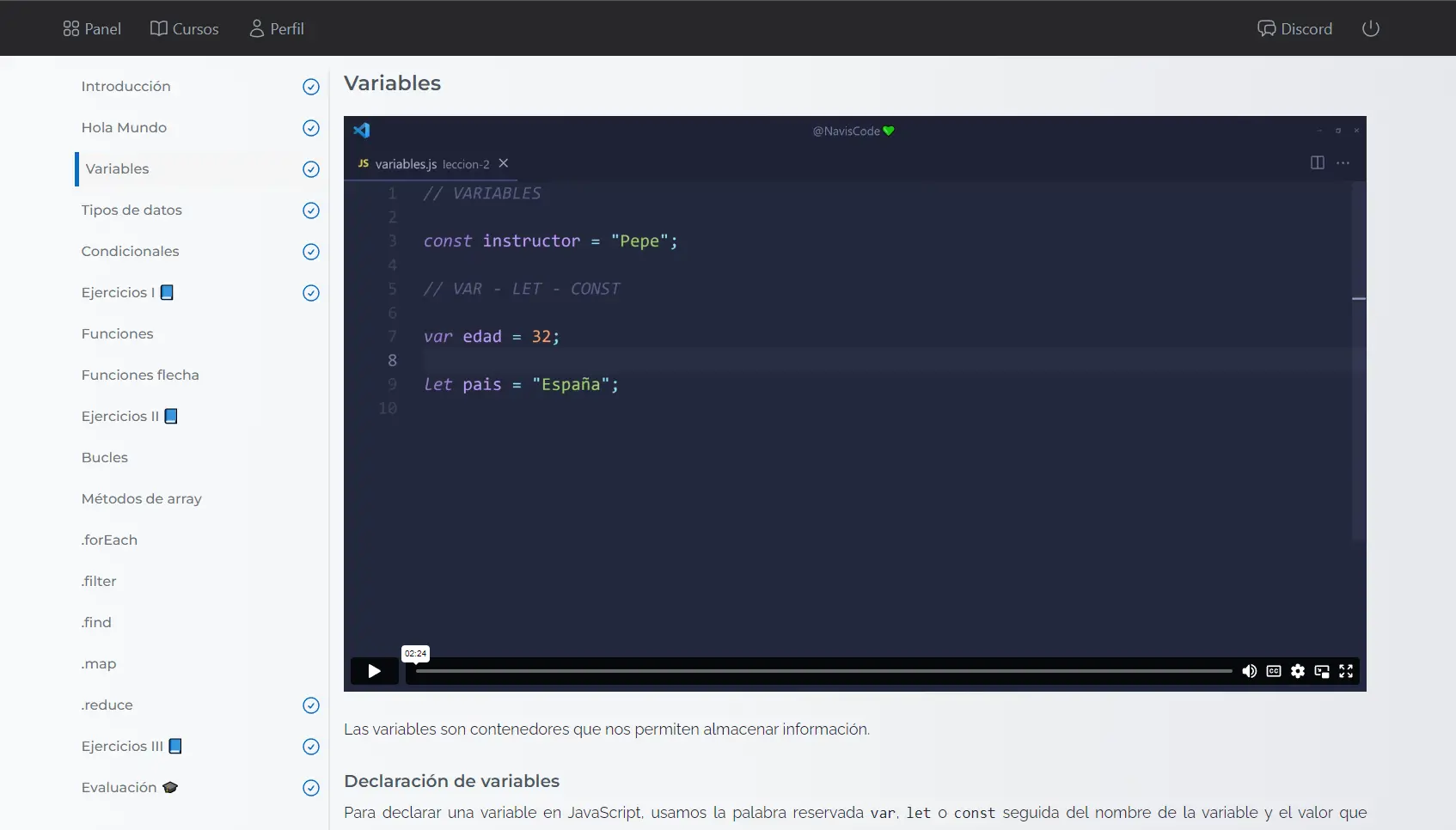Screen dimensions: 1456x830
Task: Select the Perfil user icon
Action: (x=255, y=28)
